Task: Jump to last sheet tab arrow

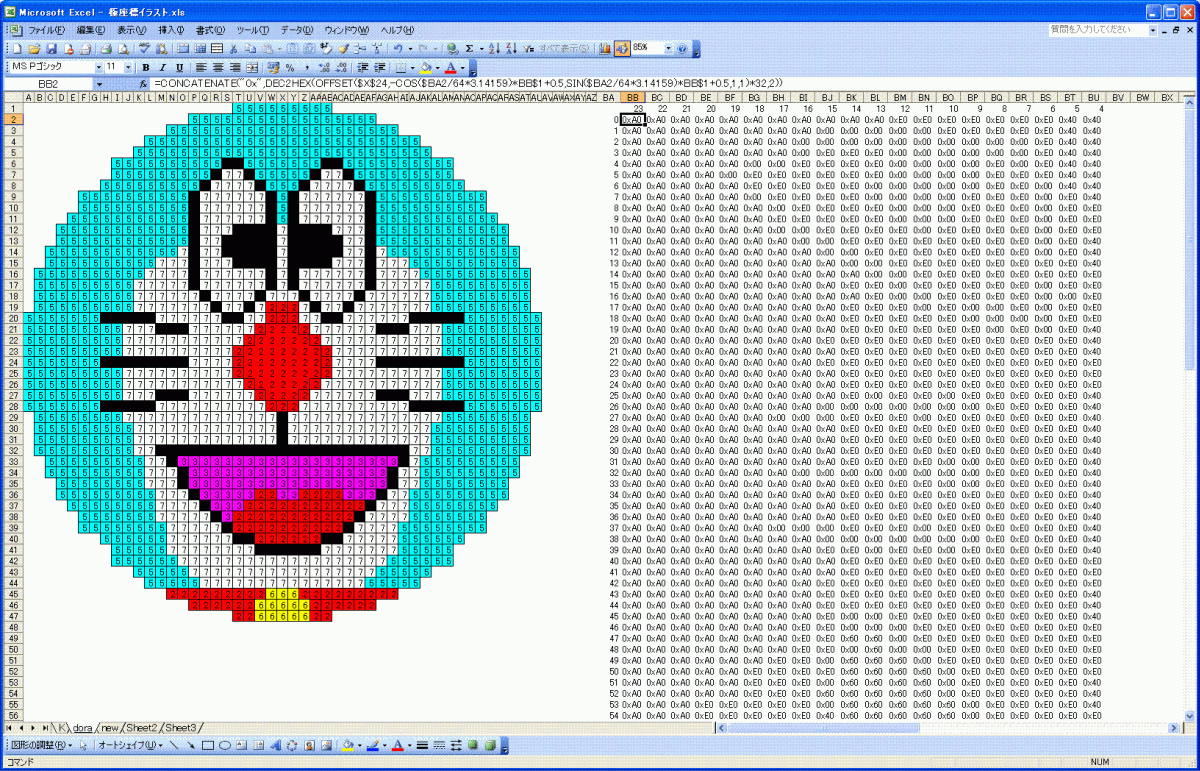Action: click(45, 727)
